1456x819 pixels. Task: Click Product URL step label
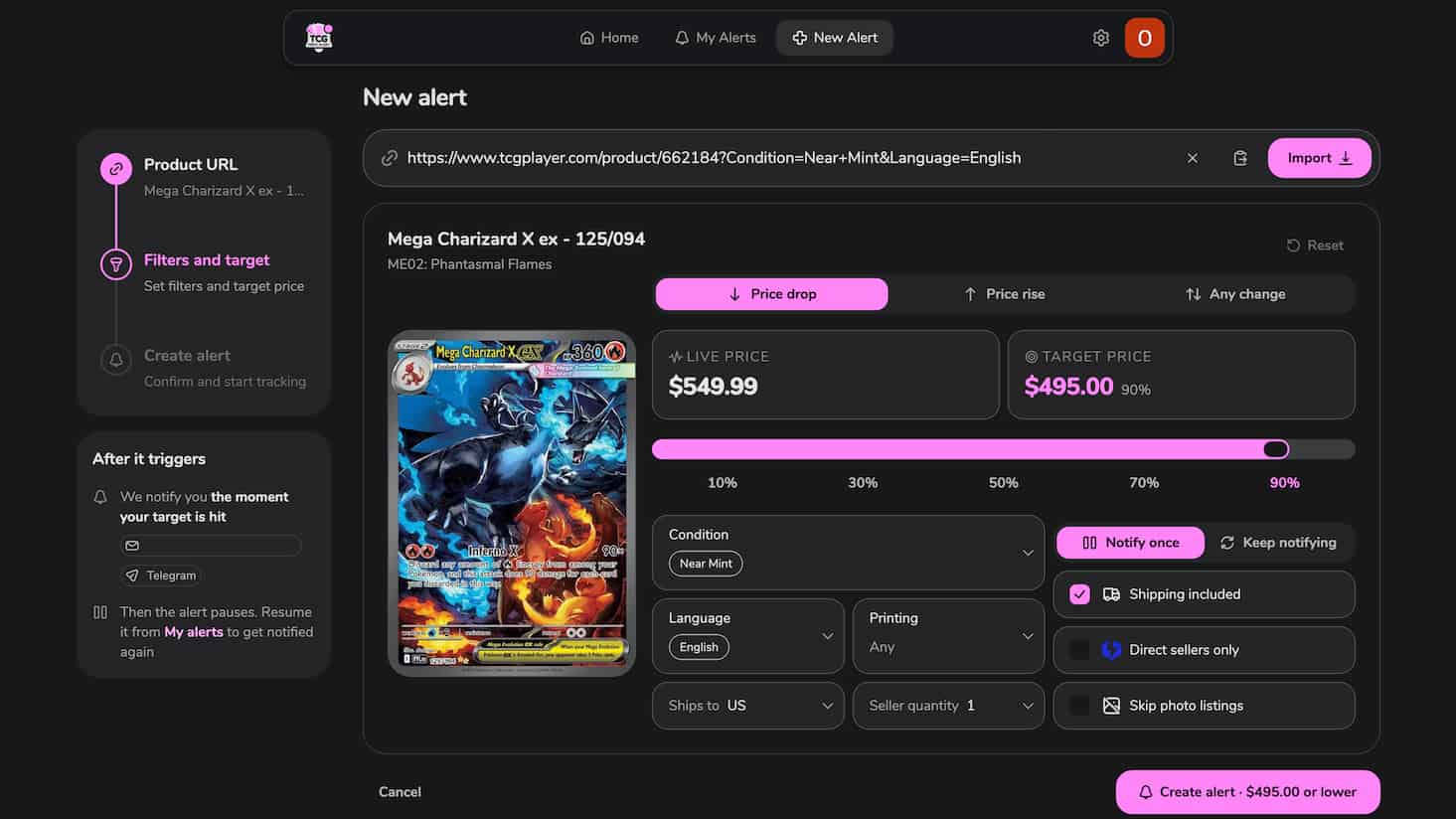point(191,164)
